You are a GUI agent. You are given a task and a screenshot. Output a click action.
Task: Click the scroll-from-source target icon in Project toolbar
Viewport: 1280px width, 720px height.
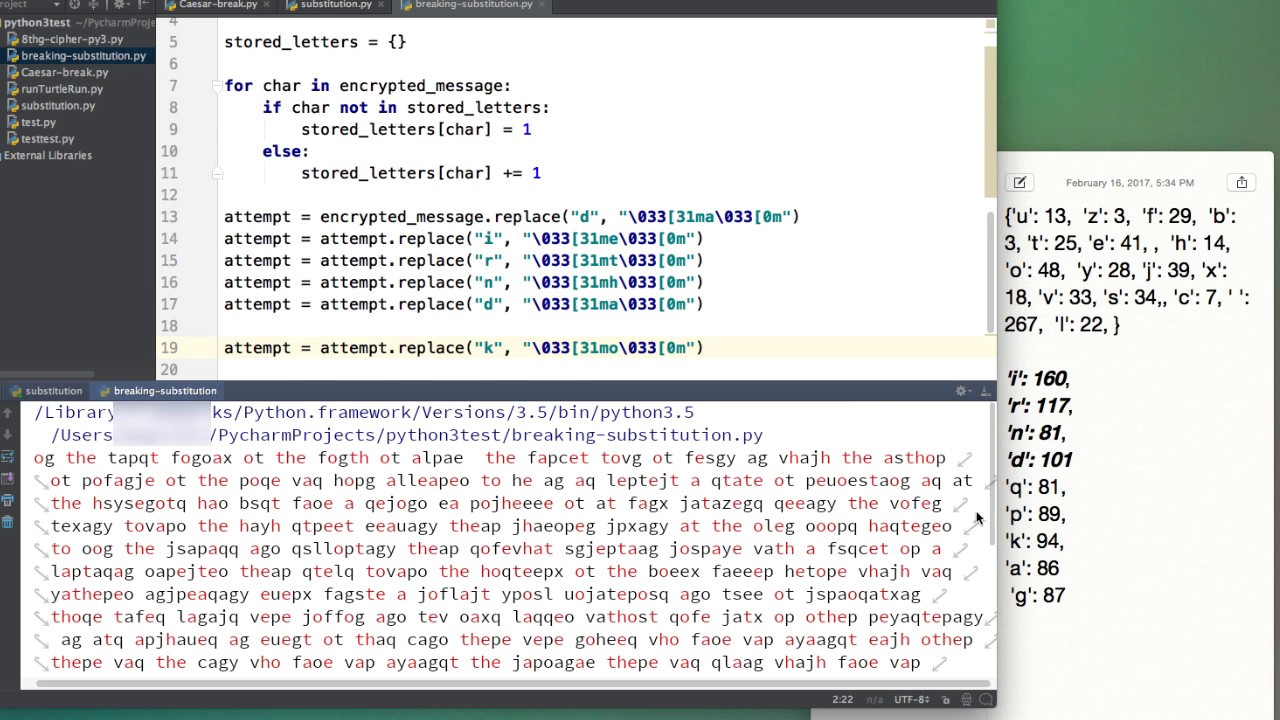(x=75, y=5)
